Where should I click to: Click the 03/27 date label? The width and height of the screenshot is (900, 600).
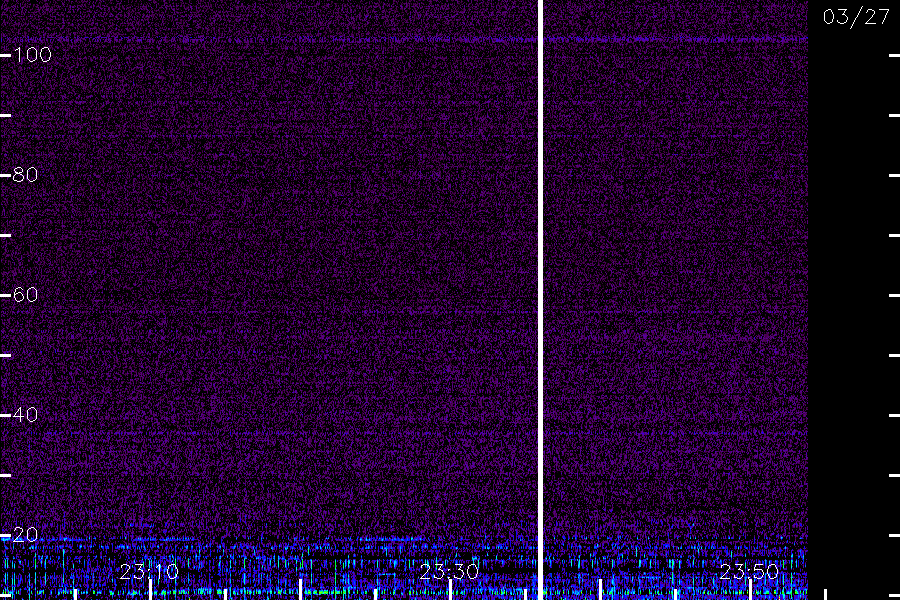(x=856, y=17)
